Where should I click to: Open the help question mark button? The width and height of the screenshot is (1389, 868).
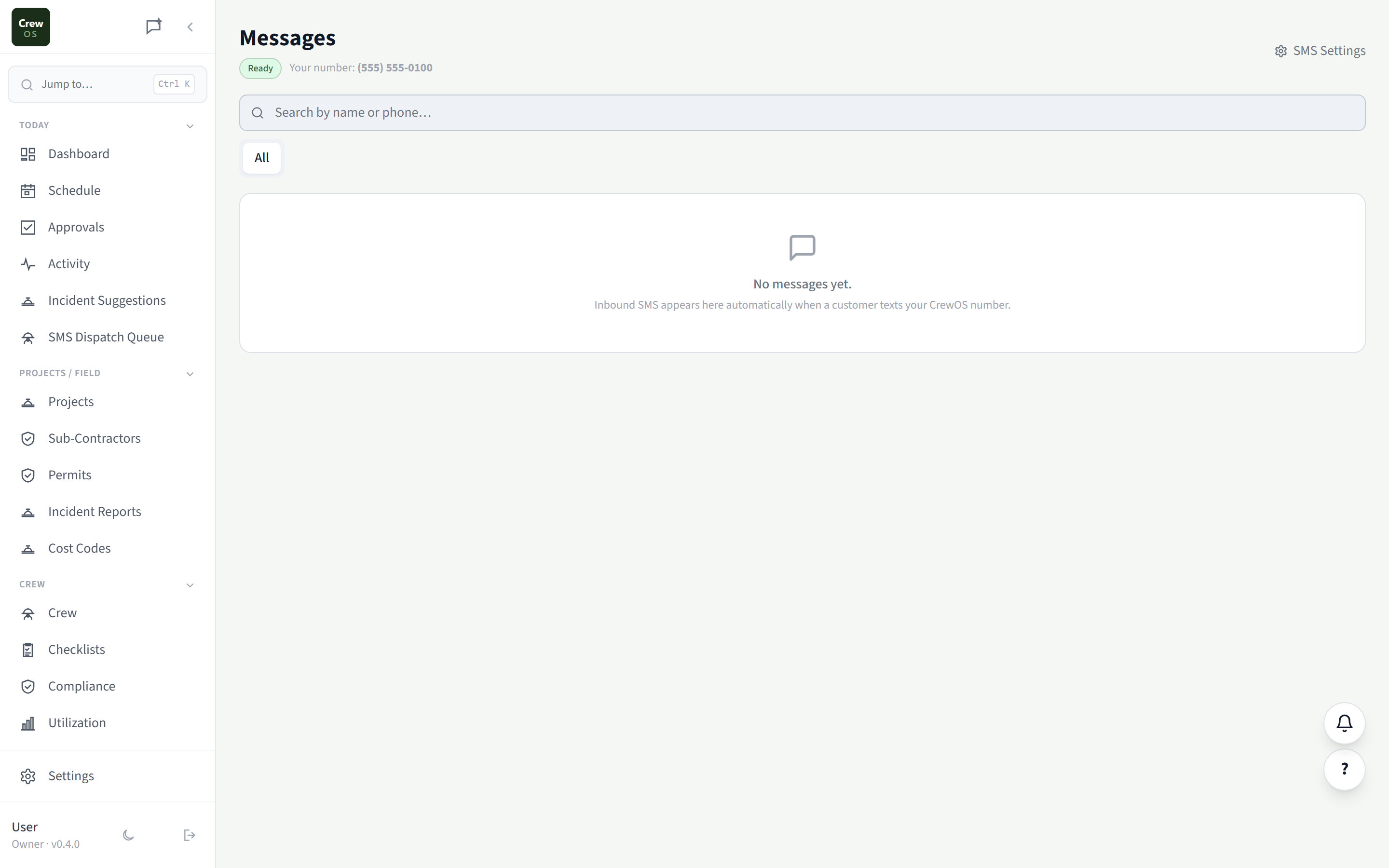pyautogui.click(x=1344, y=769)
